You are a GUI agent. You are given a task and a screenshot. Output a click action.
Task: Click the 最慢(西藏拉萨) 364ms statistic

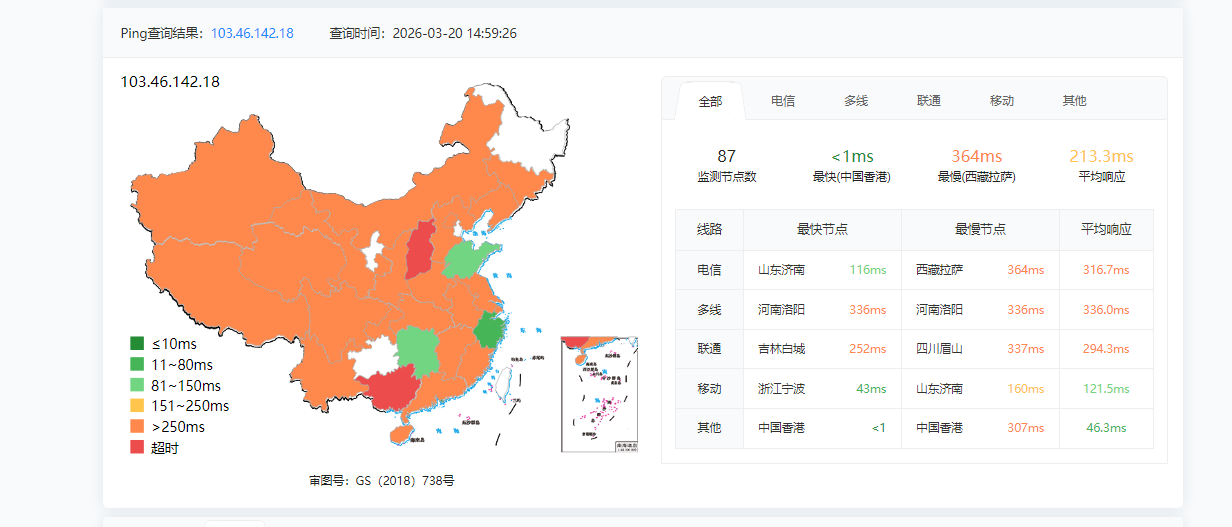(x=977, y=165)
